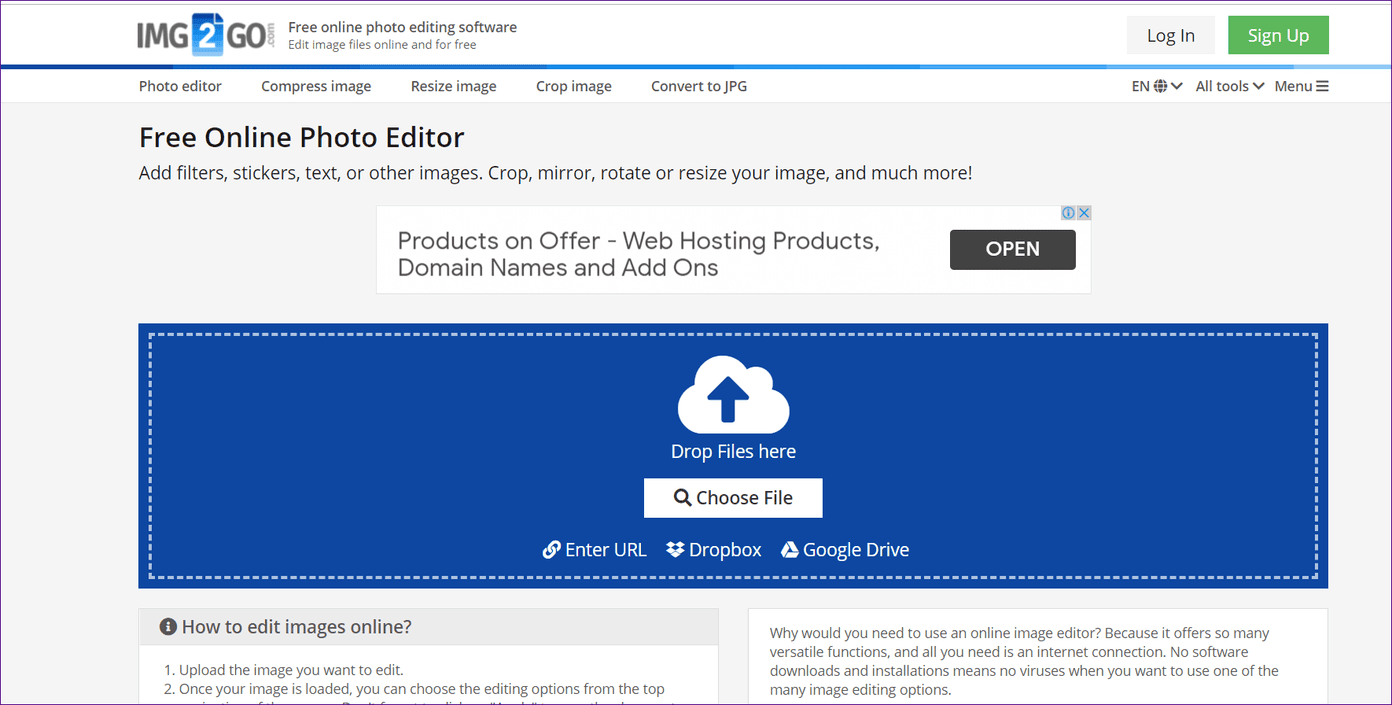Screen dimensions: 1392x705
Task: Open the Photo editor menu item
Action: (180, 86)
